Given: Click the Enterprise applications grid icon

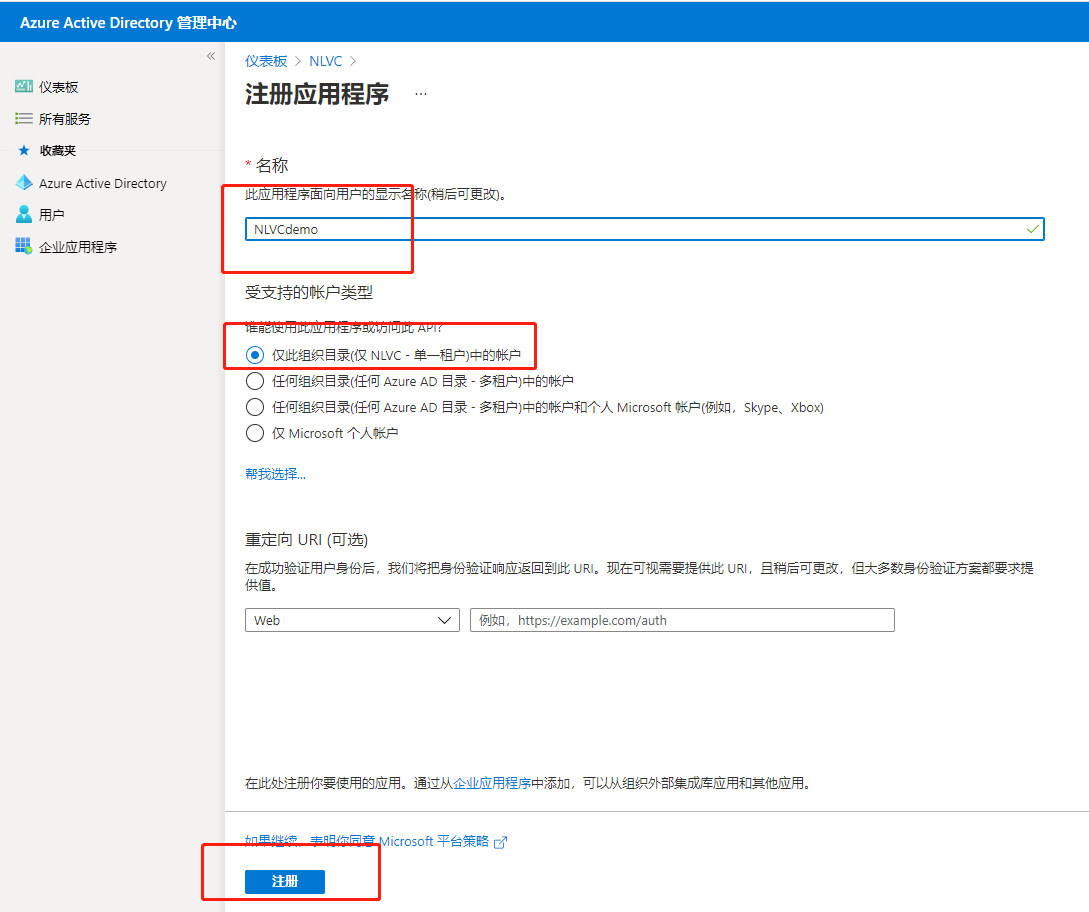Looking at the screenshot, I should click(x=24, y=246).
